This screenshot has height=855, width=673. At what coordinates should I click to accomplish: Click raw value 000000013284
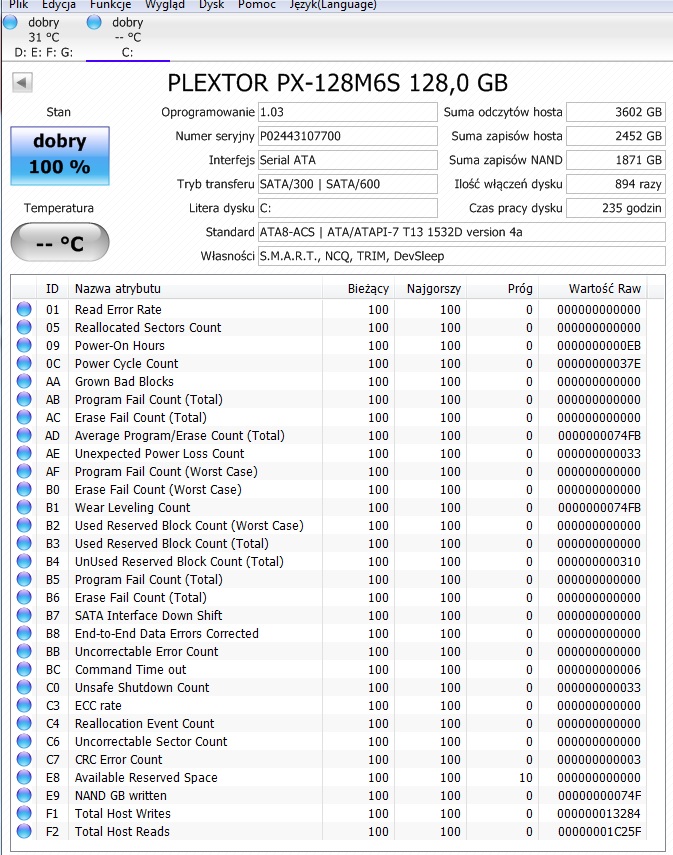tap(599, 813)
